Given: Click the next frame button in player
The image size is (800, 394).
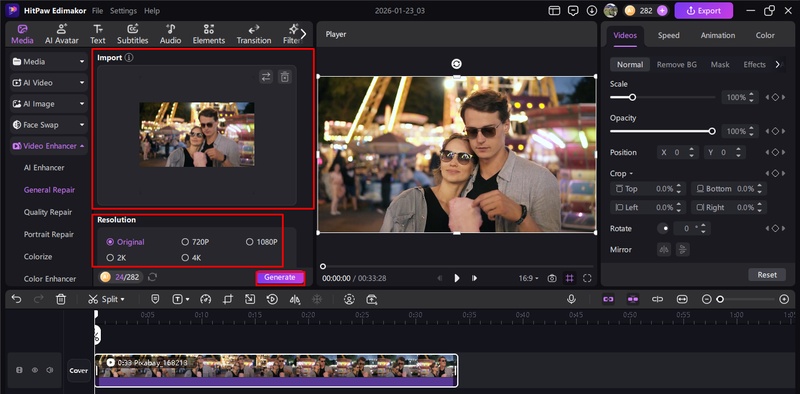Looking at the screenshot, I should 474,278.
